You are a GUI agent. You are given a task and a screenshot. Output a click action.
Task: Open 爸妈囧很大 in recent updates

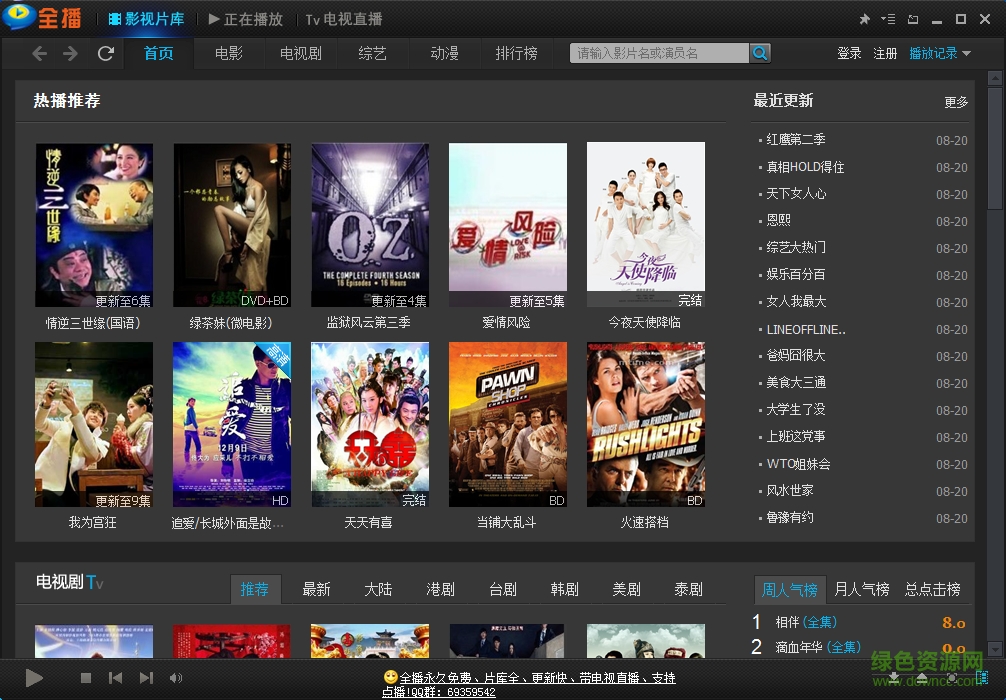click(x=796, y=355)
